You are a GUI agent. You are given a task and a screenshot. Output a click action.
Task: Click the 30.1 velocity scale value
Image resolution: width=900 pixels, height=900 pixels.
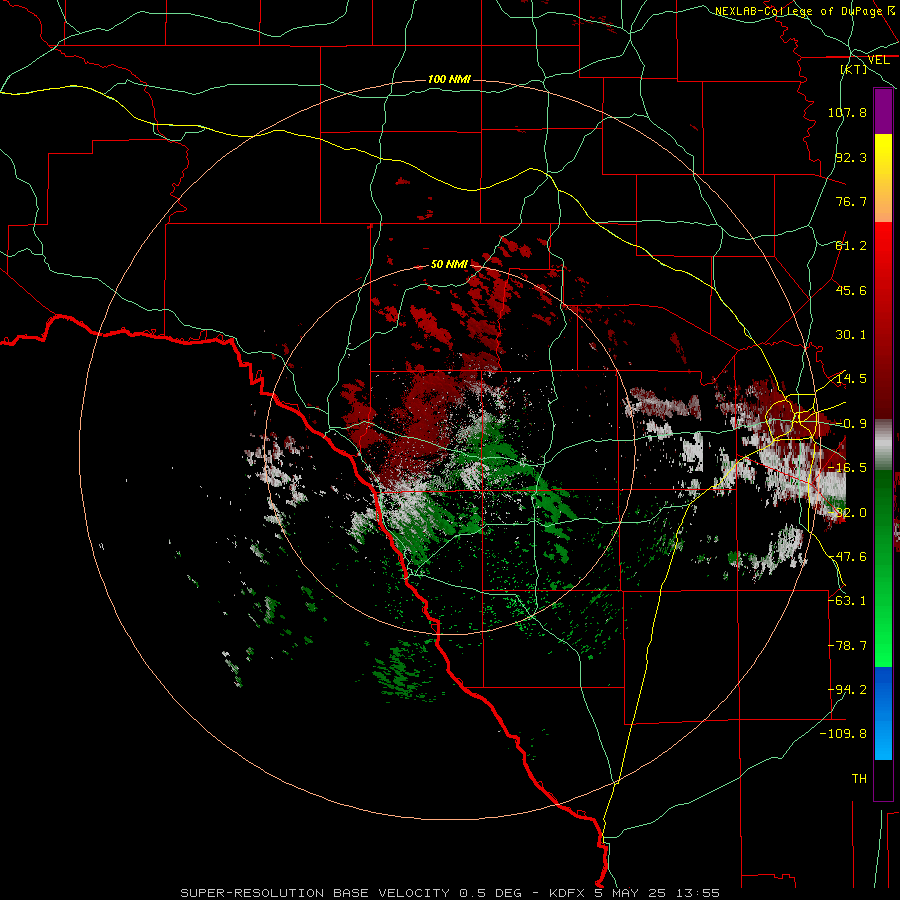851,335
